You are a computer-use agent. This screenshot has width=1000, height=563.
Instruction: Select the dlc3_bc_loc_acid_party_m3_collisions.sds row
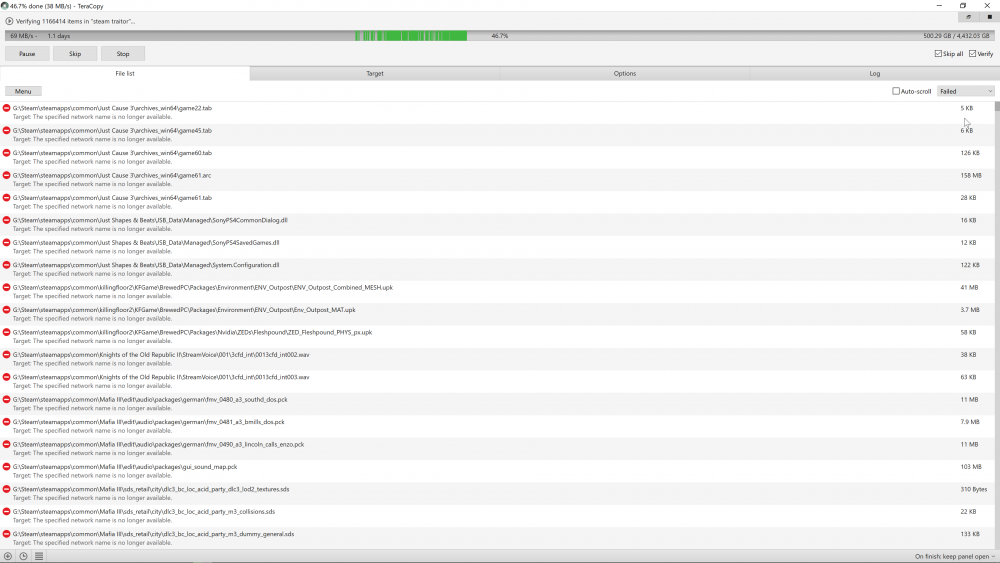tap(497, 516)
